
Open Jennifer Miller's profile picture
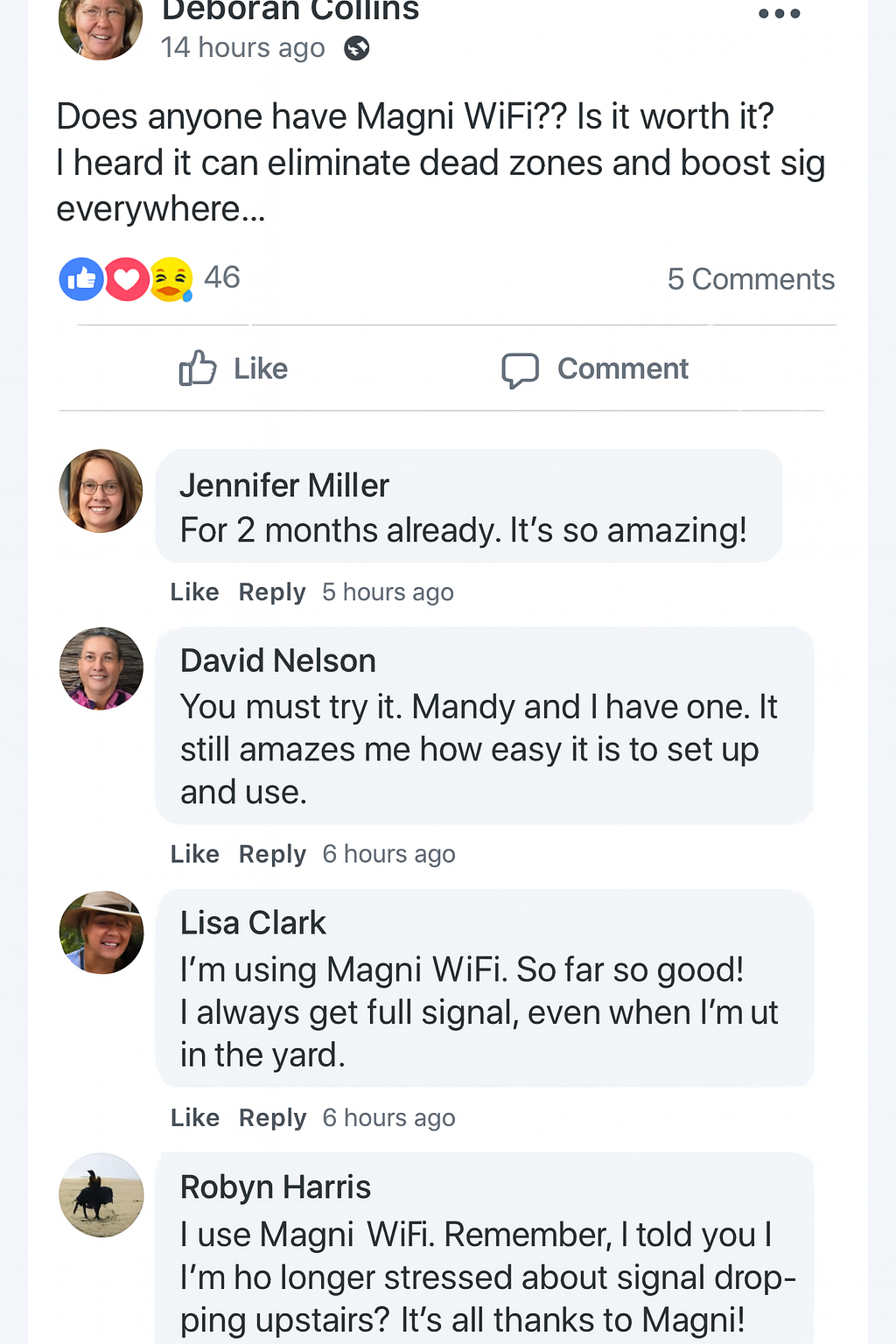click(101, 491)
